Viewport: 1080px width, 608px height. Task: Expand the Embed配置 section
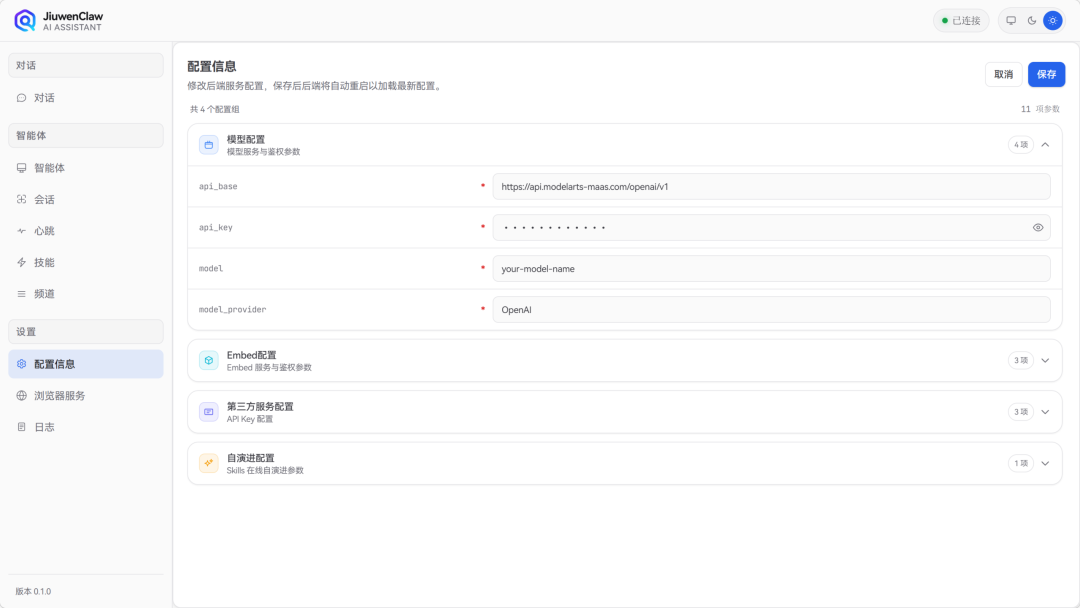click(1045, 359)
